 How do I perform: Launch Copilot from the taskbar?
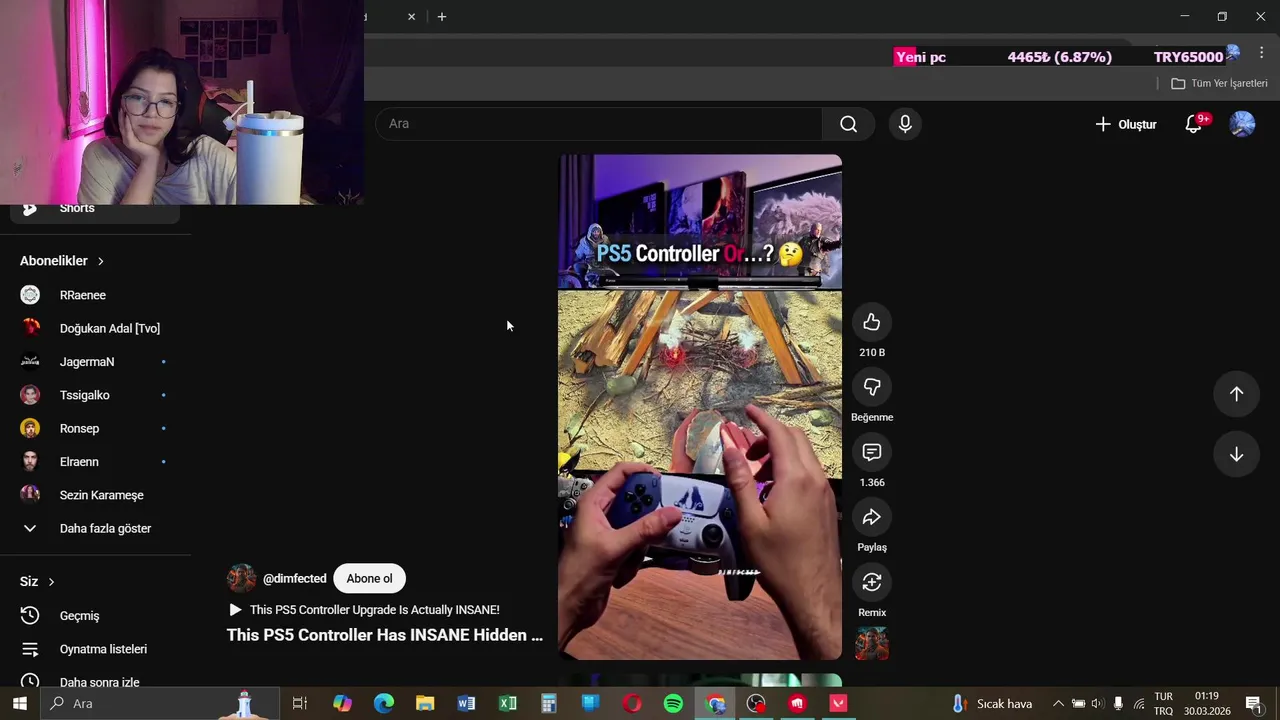342,704
